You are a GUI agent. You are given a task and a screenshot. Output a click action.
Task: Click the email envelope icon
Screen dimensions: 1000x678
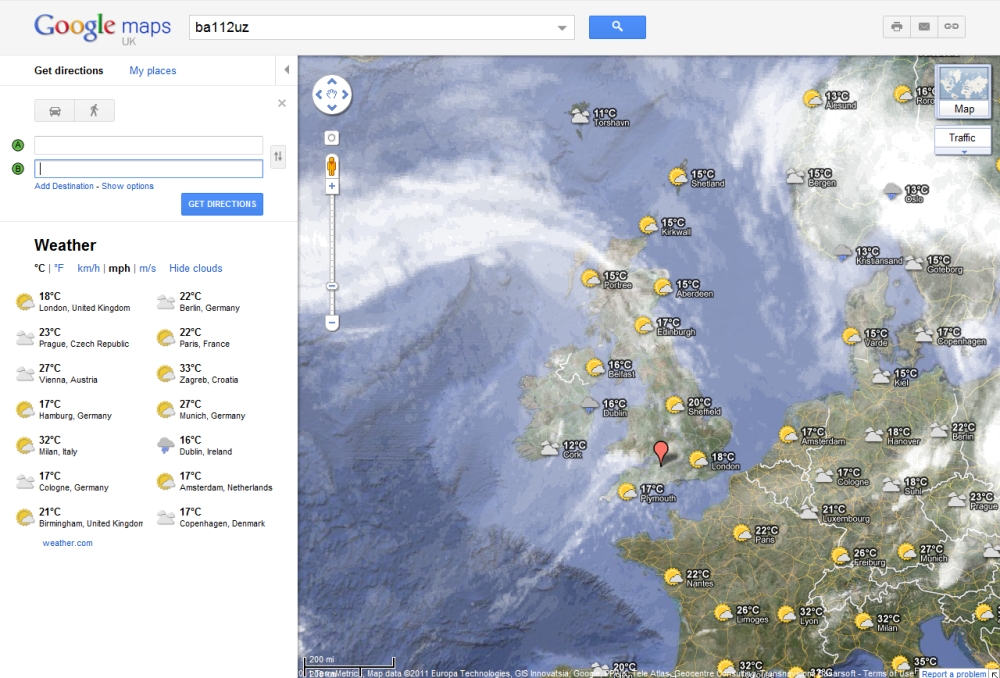click(x=924, y=27)
